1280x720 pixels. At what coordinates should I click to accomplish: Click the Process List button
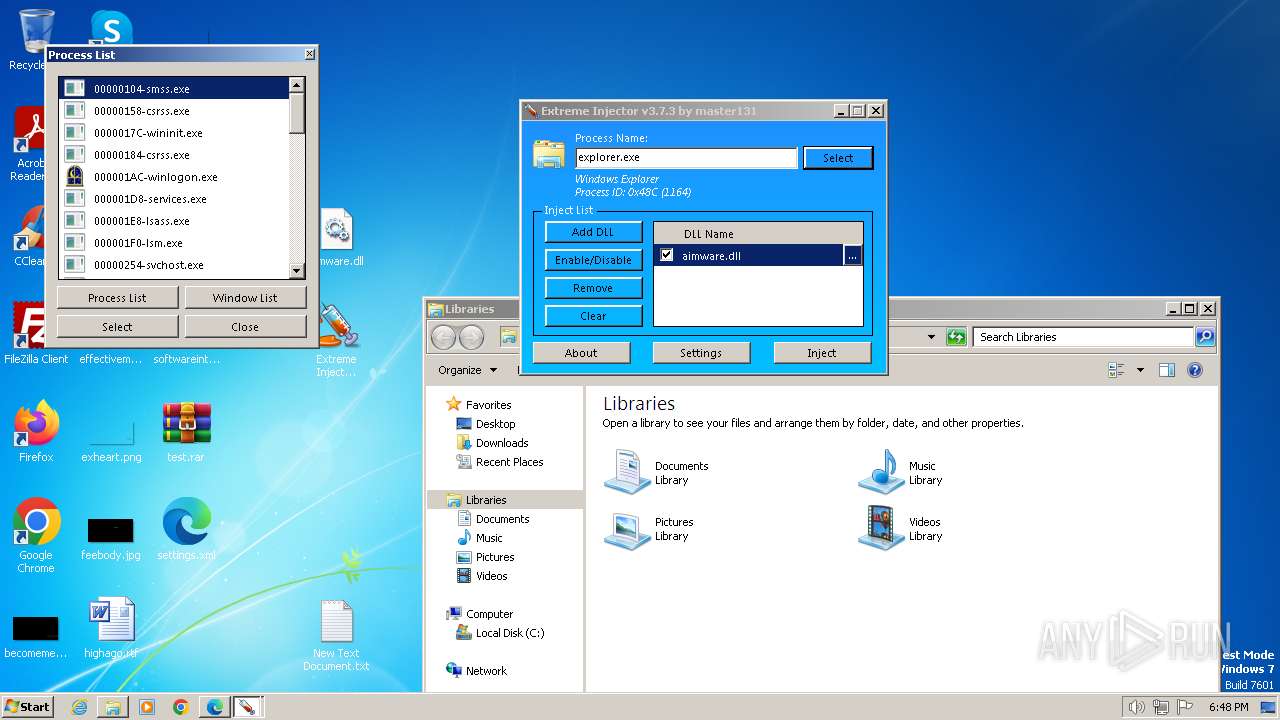pos(117,298)
